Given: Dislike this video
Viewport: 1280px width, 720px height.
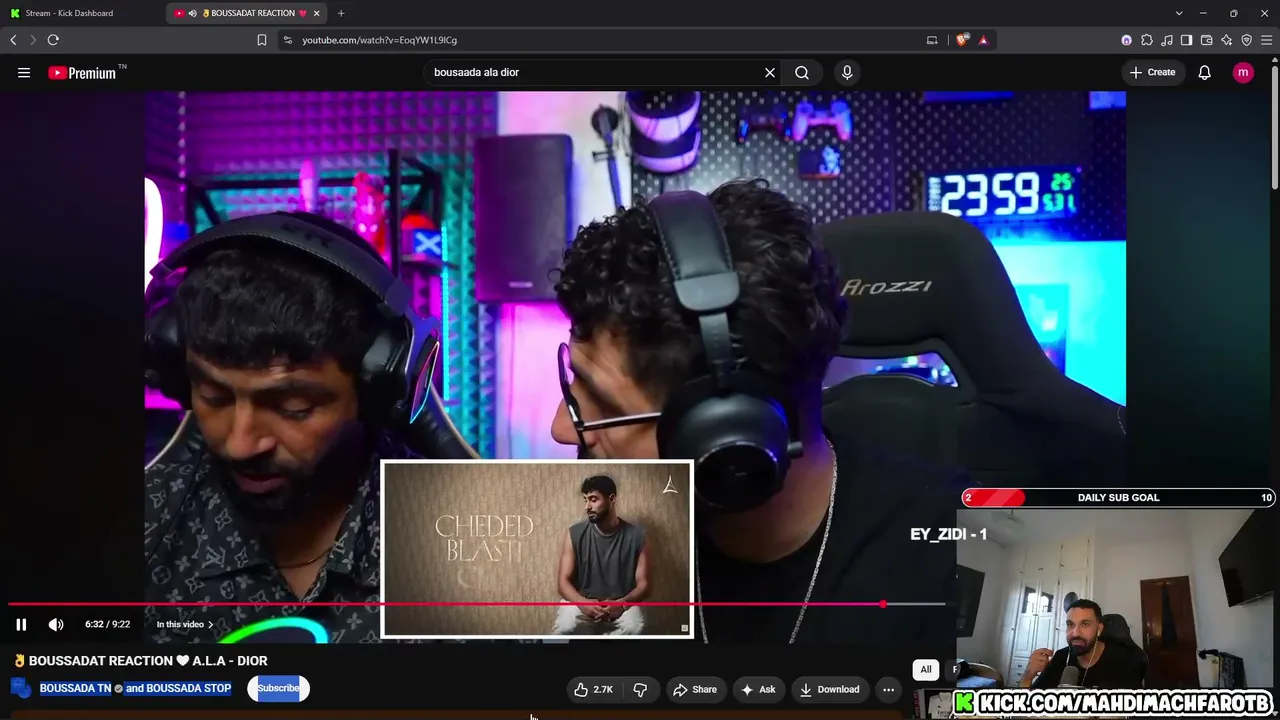Looking at the screenshot, I should [640, 689].
